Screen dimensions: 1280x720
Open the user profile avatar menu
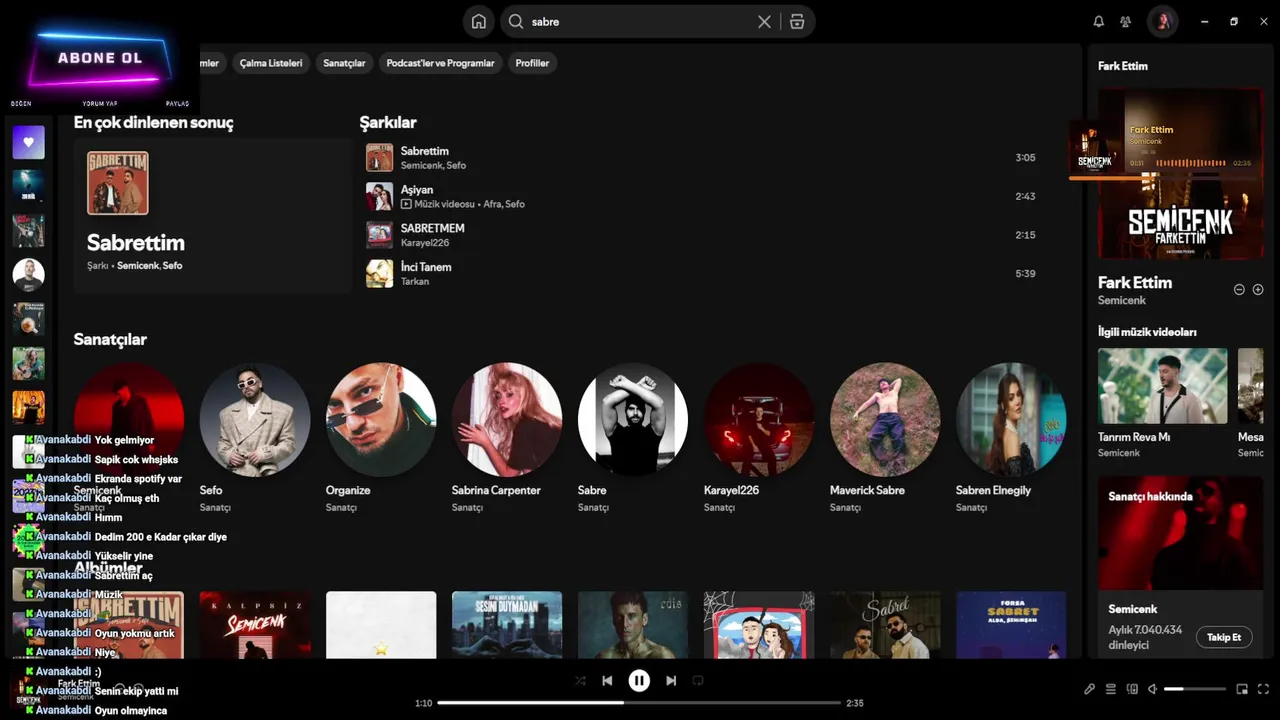[1162, 22]
